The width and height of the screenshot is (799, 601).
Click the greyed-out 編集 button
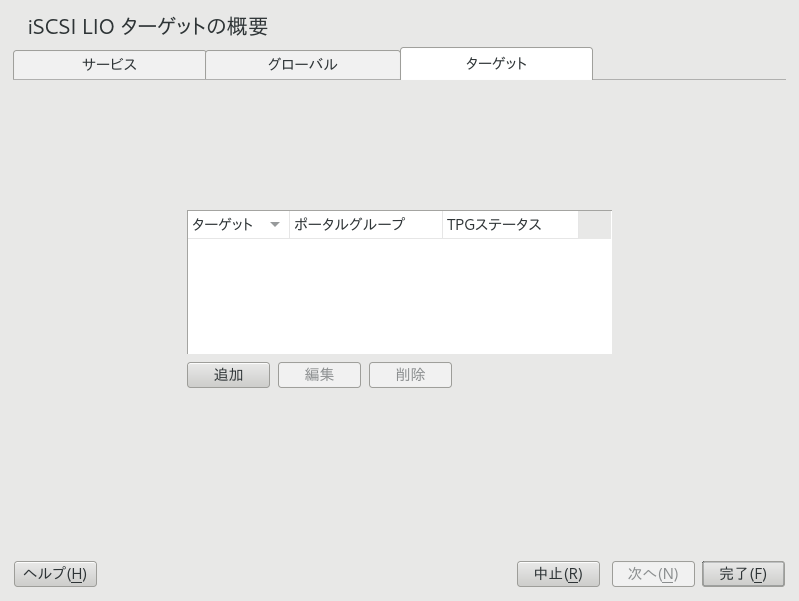319,375
